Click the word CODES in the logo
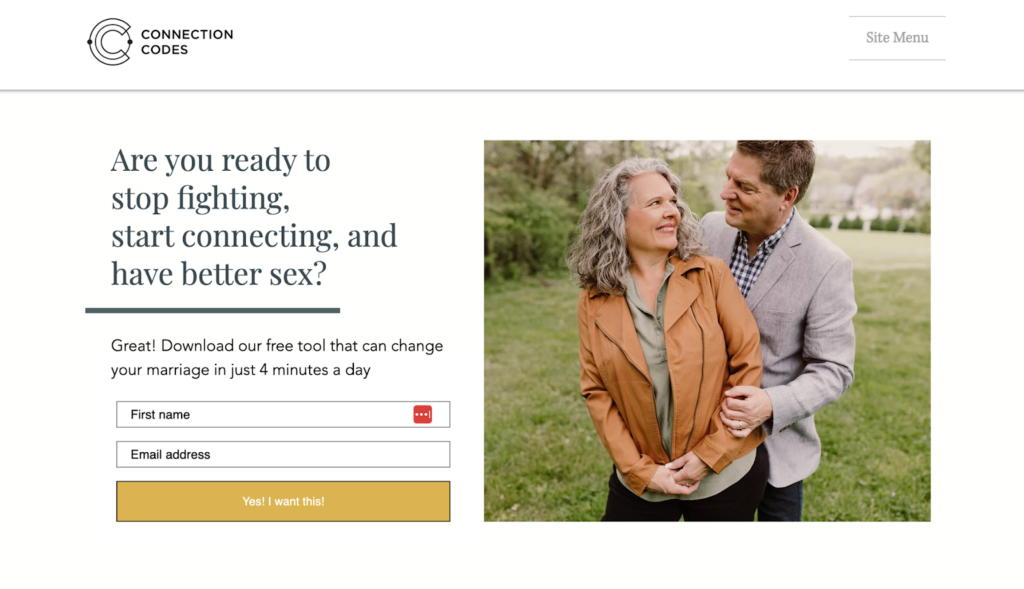Viewport: 1024px width, 589px height. click(x=164, y=50)
